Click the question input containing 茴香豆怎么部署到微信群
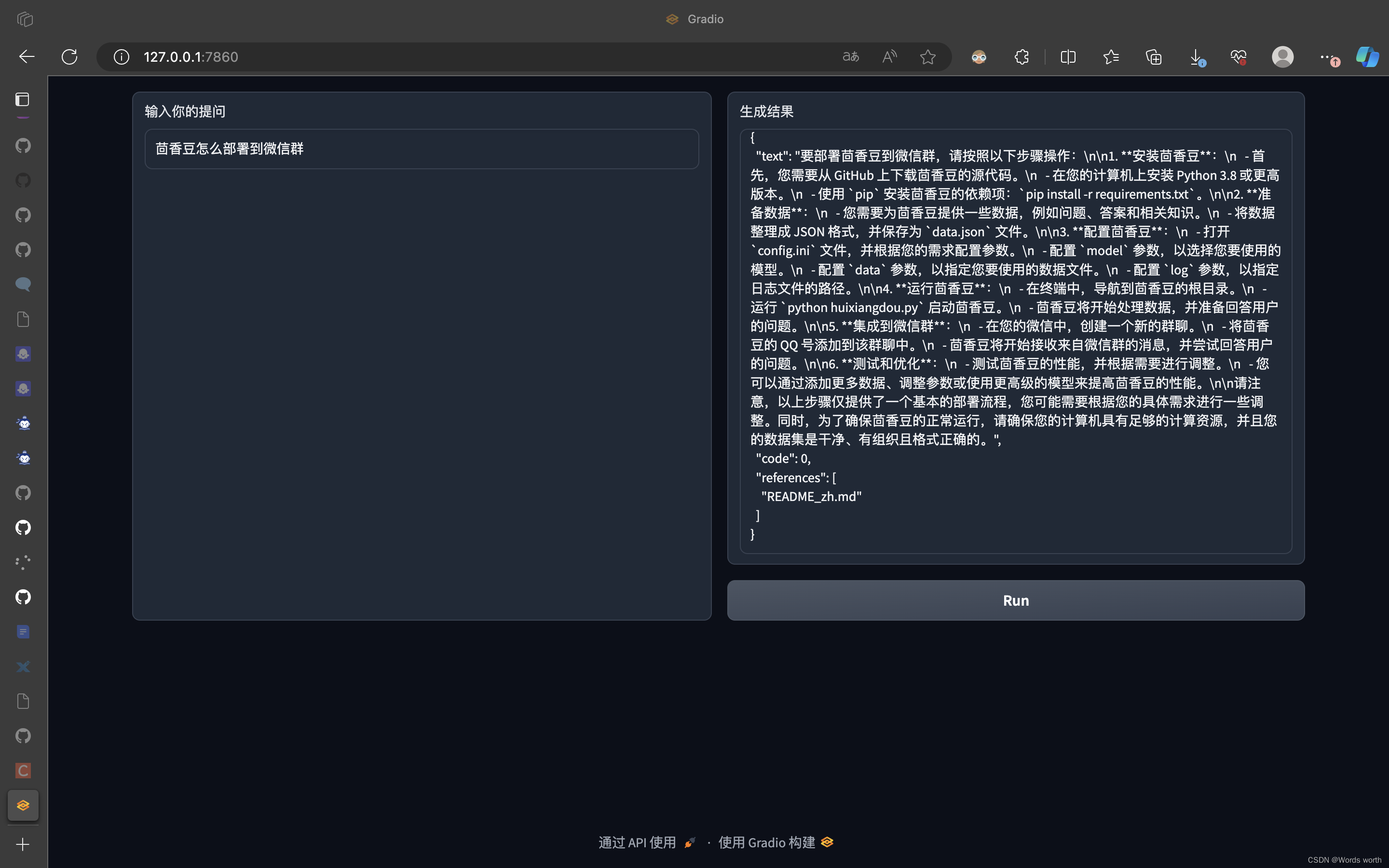 [x=422, y=149]
